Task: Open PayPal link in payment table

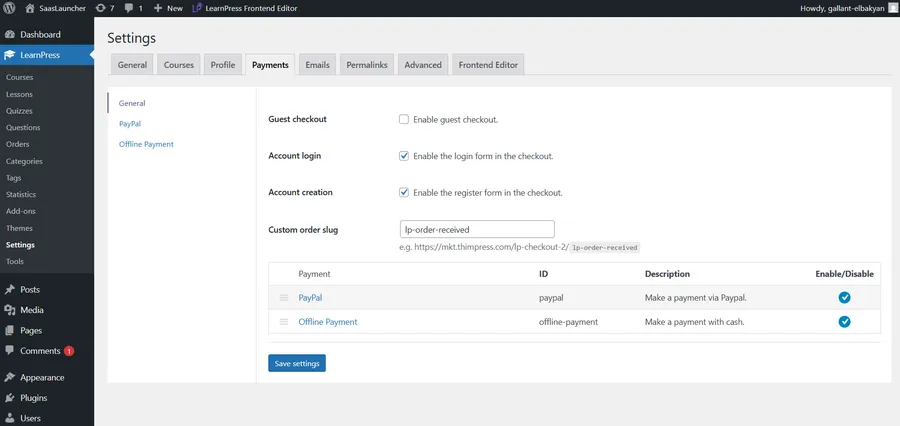Action: [311, 297]
